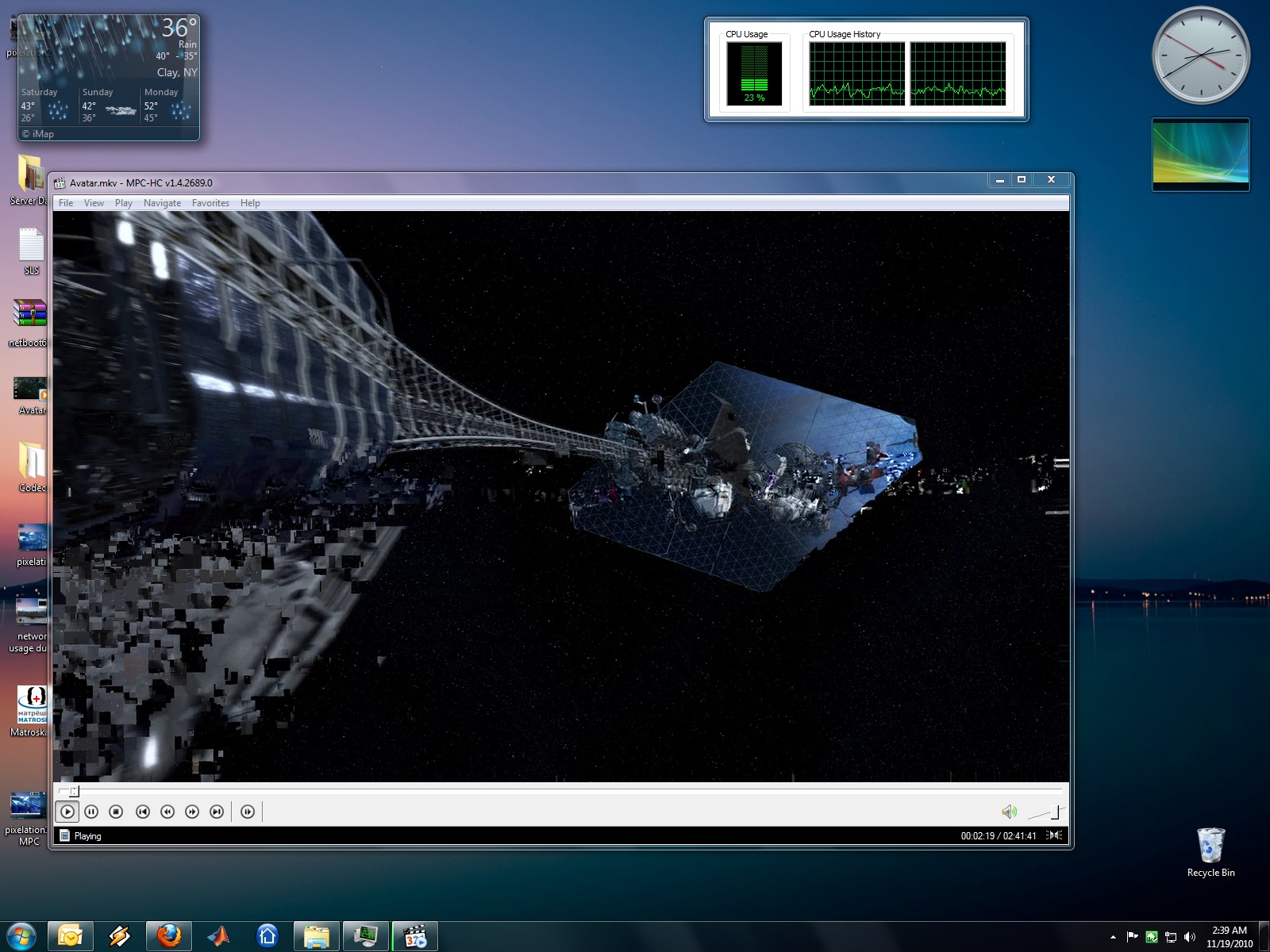
Task: Switch to Firefox in the taskbar
Action: 169,937
